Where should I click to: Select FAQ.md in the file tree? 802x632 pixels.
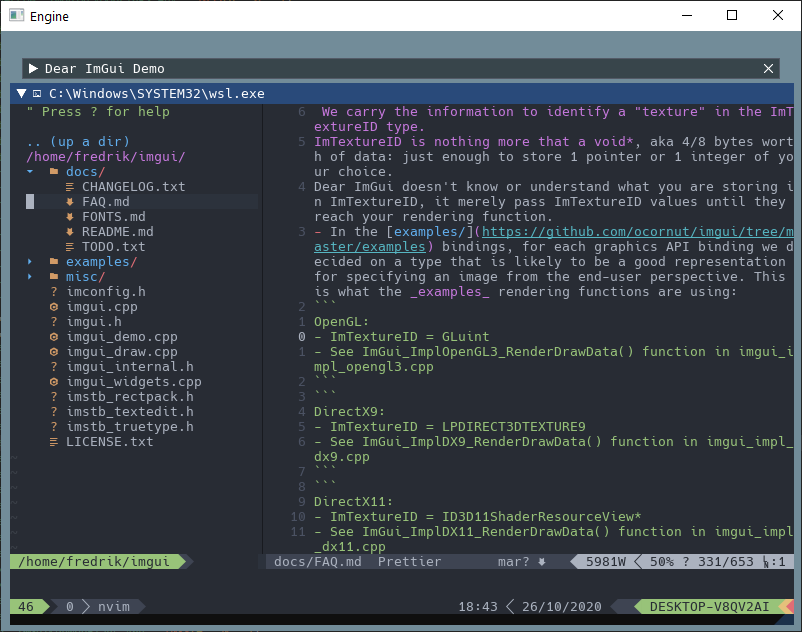(106, 202)
